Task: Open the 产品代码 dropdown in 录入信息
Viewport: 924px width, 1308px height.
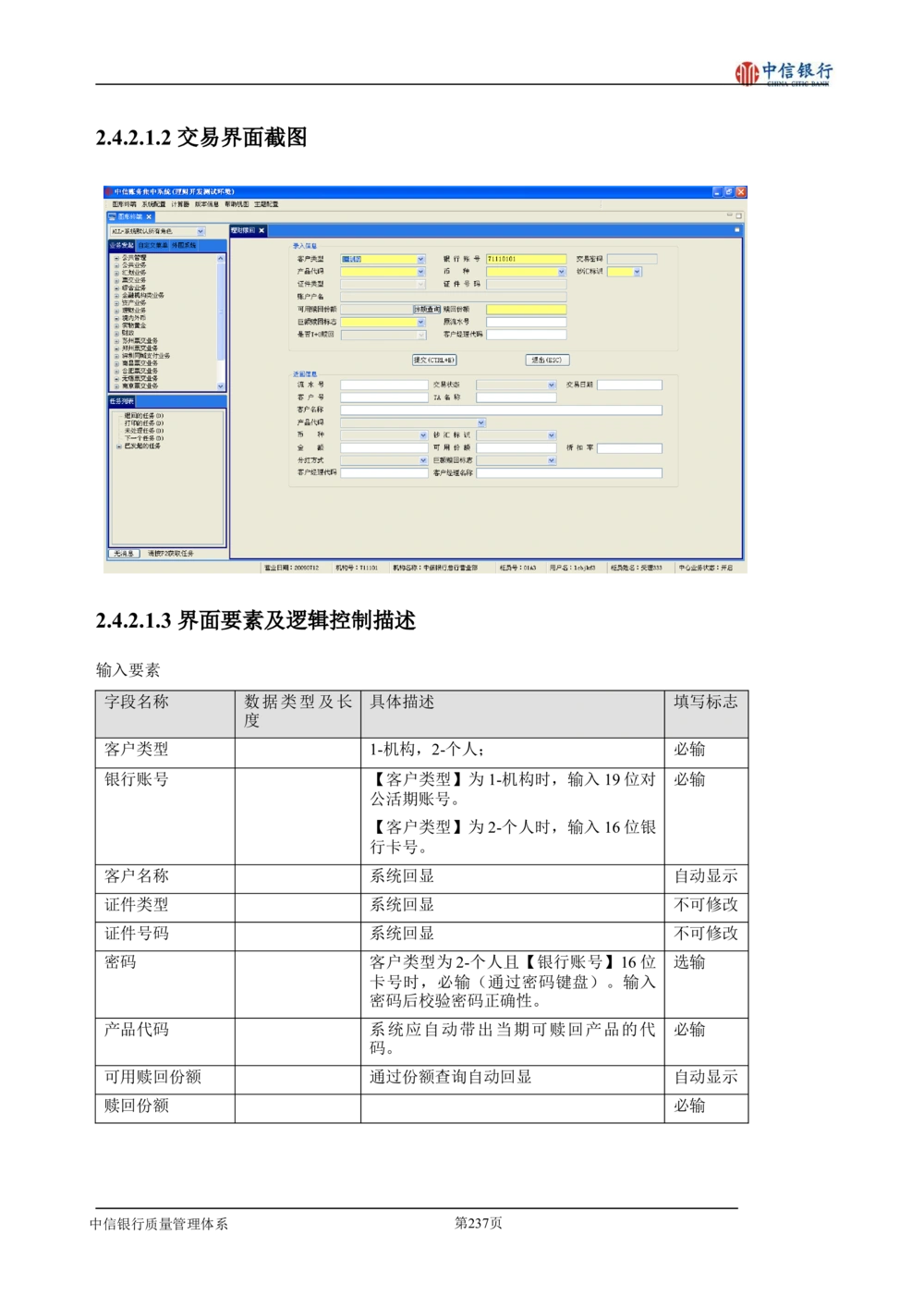Action: tap(420, 272)
